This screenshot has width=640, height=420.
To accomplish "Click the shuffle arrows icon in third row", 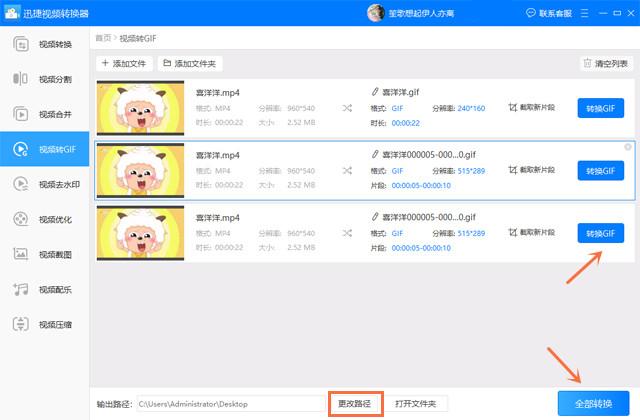I will point(347,233).
